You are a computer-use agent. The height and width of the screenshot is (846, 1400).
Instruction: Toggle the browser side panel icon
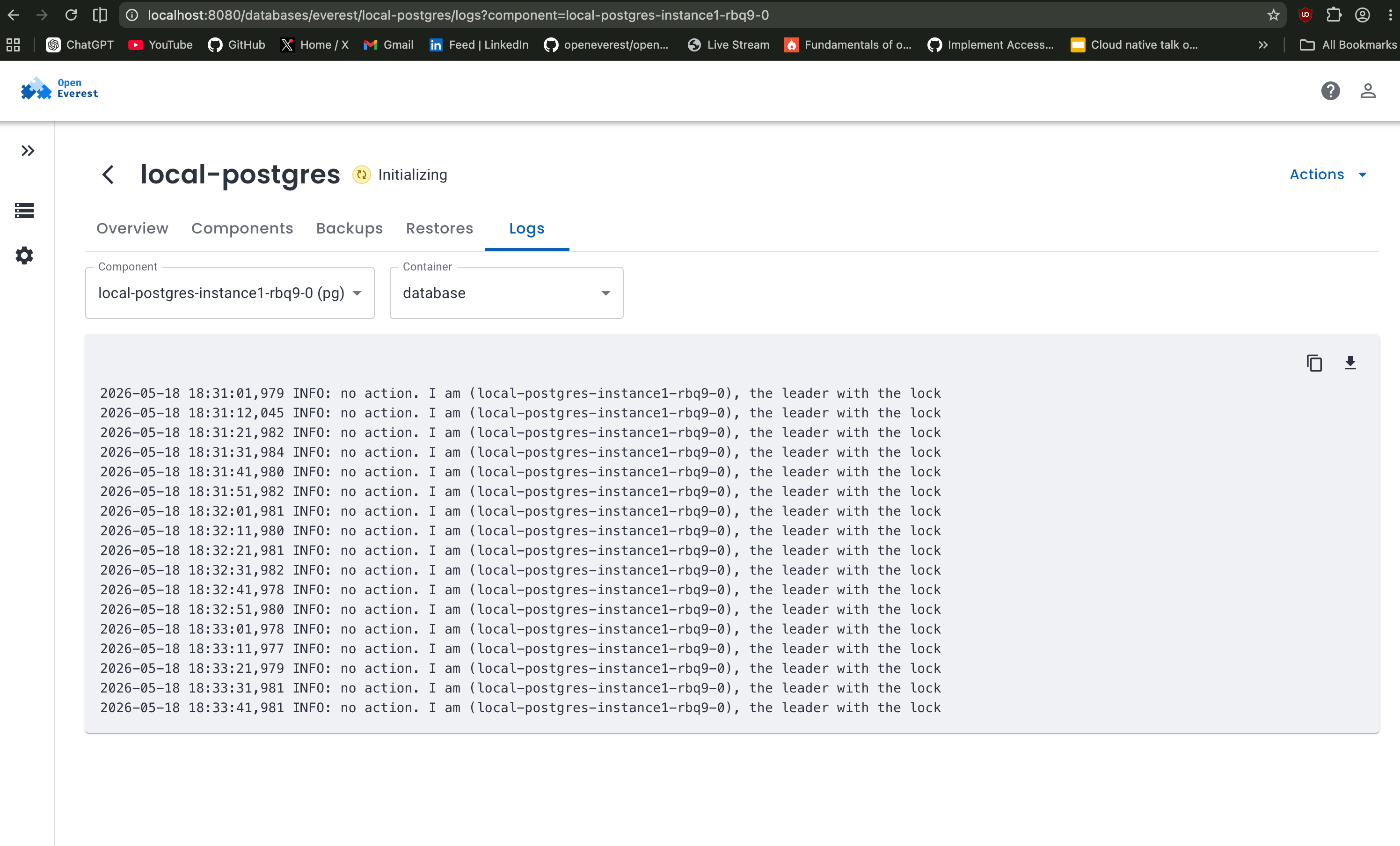pos(100,15)
